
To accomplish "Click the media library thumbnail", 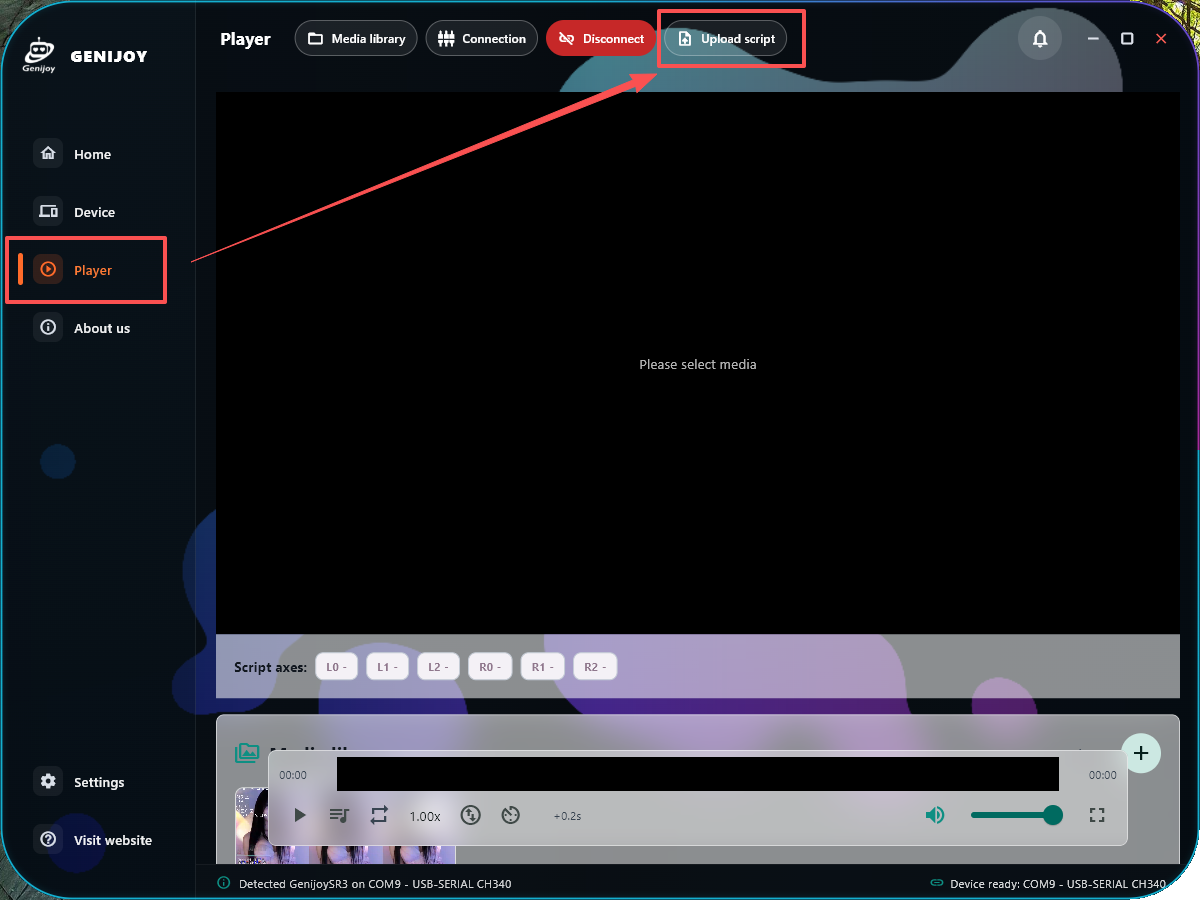I will (x=345, y=825).
